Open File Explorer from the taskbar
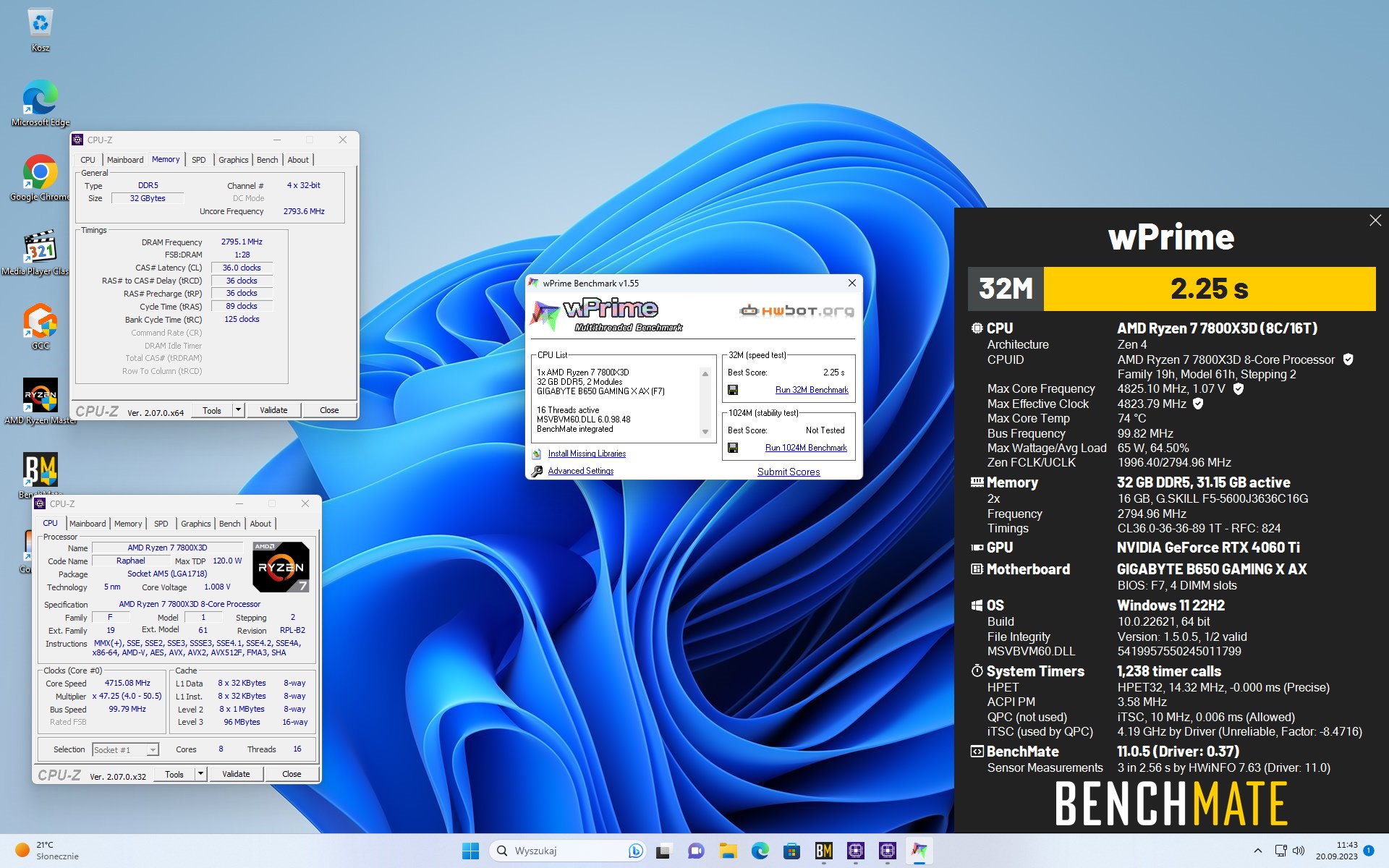Viewport: 1389px width, 868px height. tap(728, 851)
